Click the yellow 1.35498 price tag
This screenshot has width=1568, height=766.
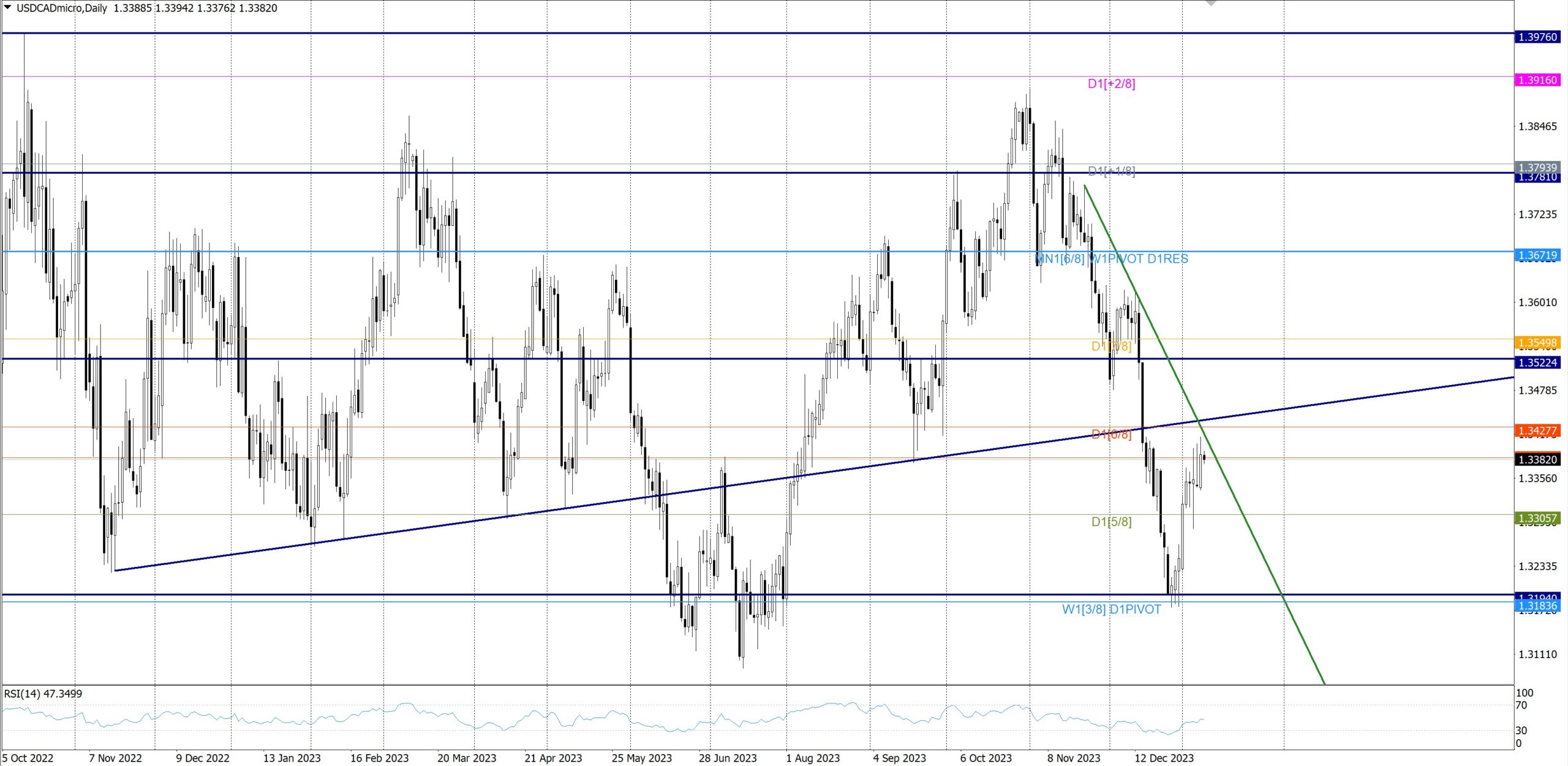tap(1537, 343)
